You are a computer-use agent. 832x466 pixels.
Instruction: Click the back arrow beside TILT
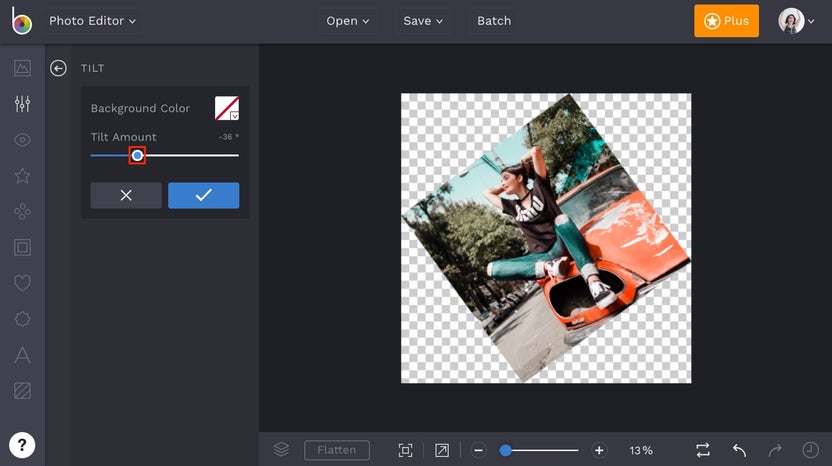click(x=59, y=68)
